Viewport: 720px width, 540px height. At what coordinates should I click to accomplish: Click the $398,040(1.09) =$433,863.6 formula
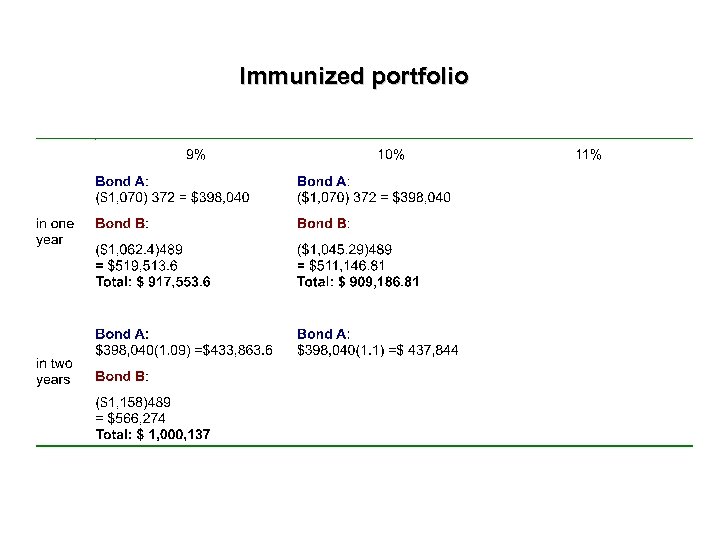(184, 350)
